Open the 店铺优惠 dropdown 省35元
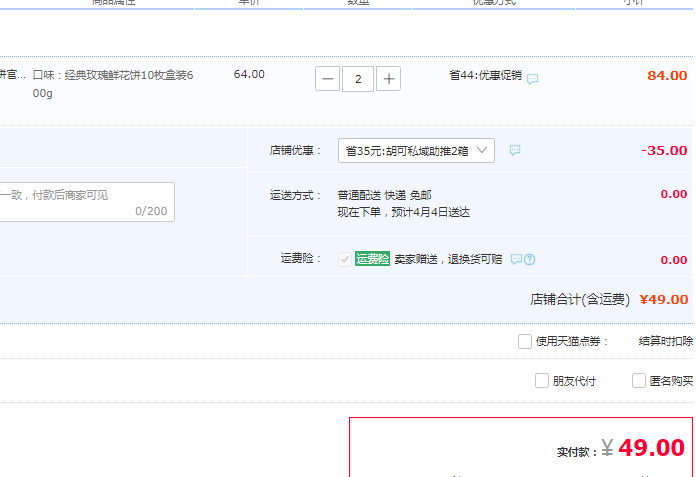 pyautogui.click(x=416, y=150)
